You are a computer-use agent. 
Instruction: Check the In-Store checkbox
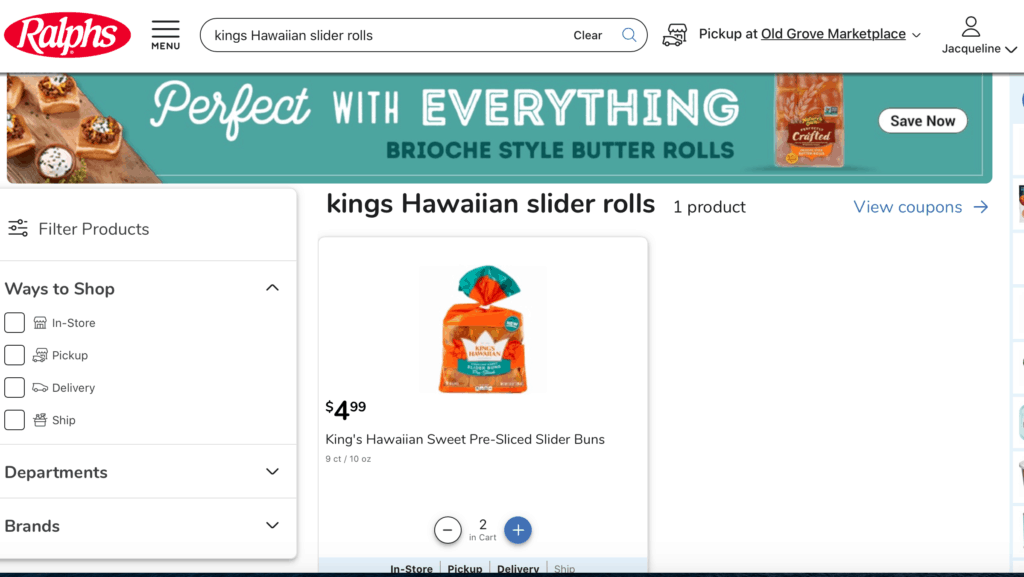(14, 322)
